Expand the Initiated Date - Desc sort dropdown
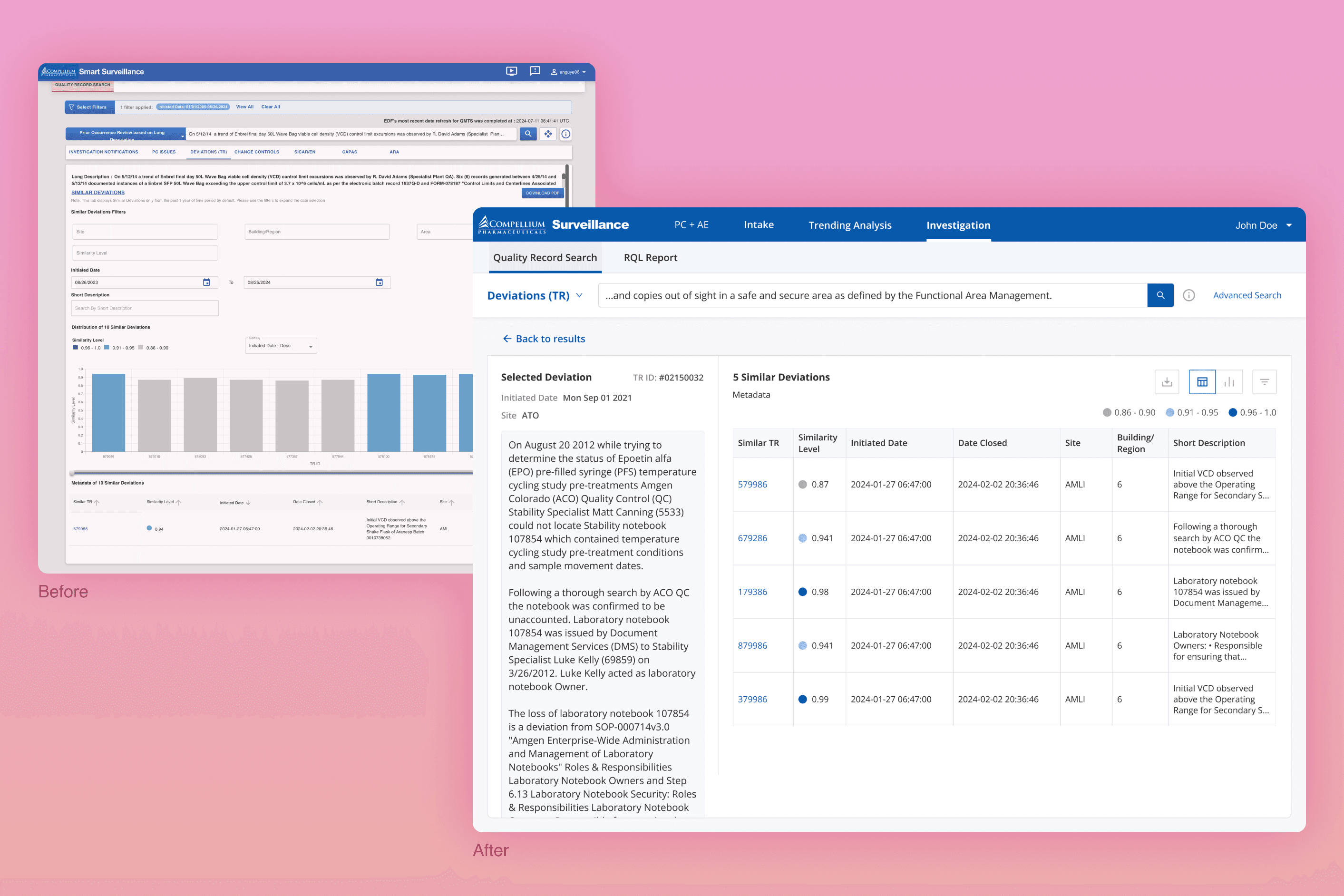The image size is (1344, 896). coord(281,346)
